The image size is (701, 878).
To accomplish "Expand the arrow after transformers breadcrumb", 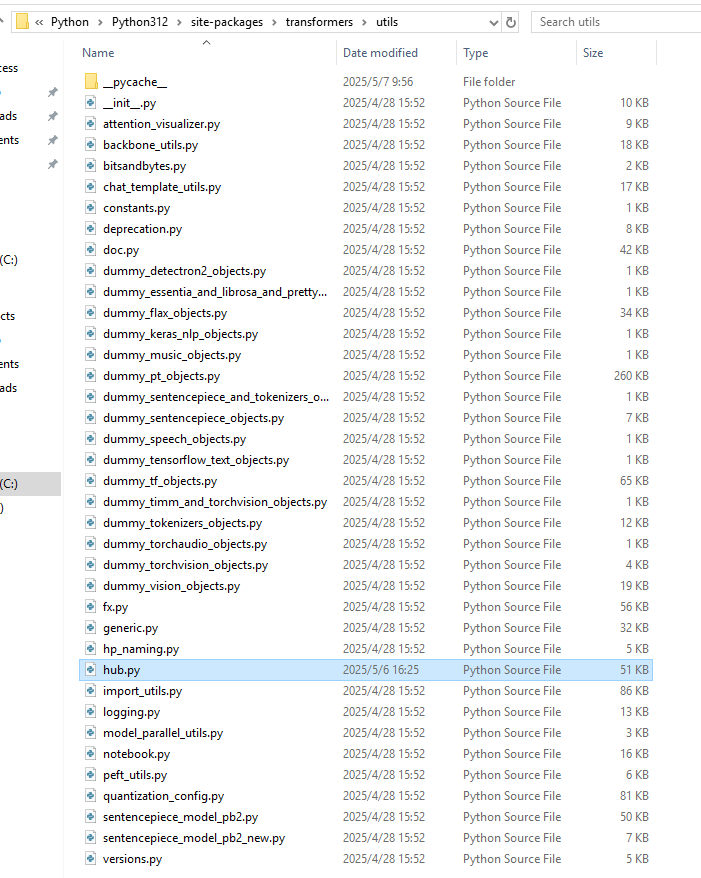I will click(x=364, y=22).
